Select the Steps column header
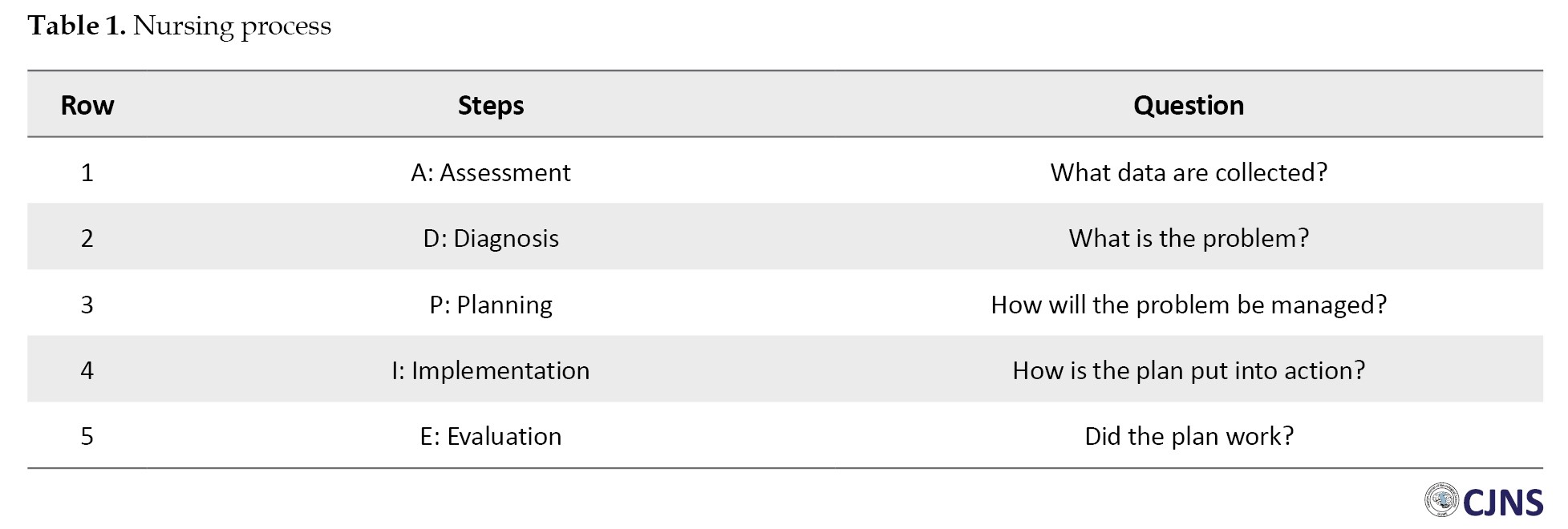The height and width of the screenshot is (529, 1568). 491,105
